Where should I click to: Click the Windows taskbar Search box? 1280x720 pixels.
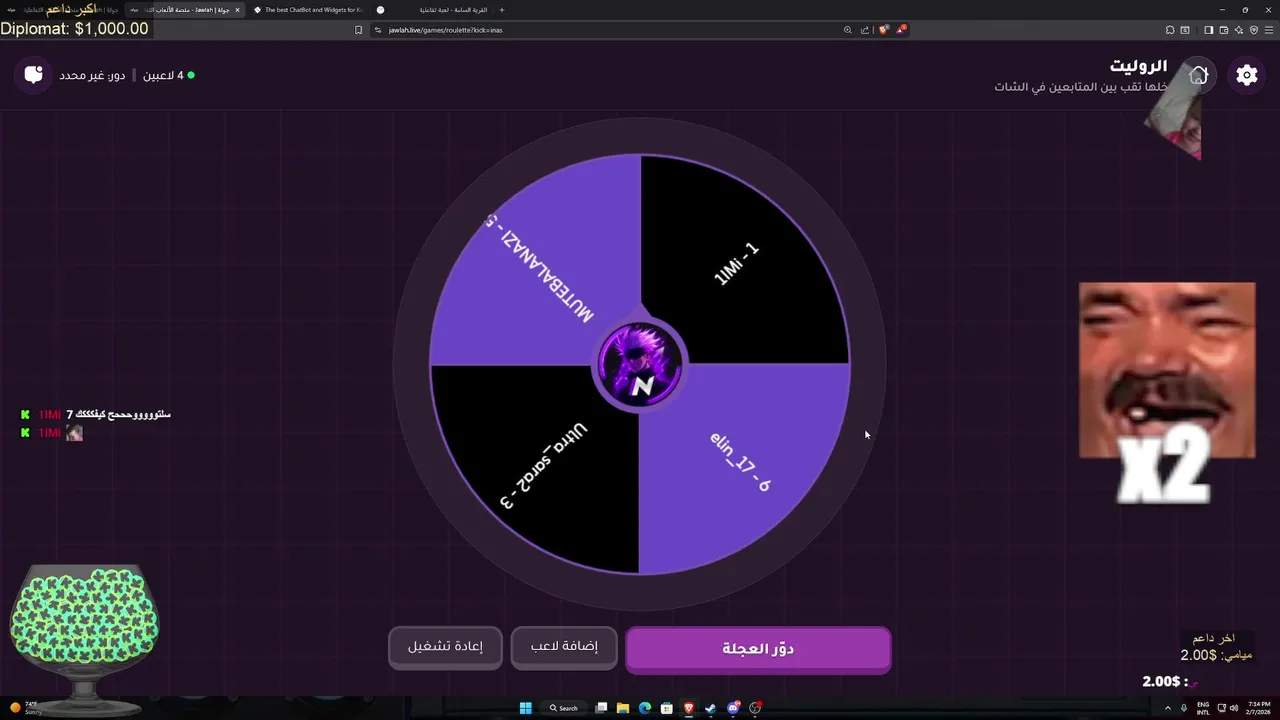(x=564, y=708)
